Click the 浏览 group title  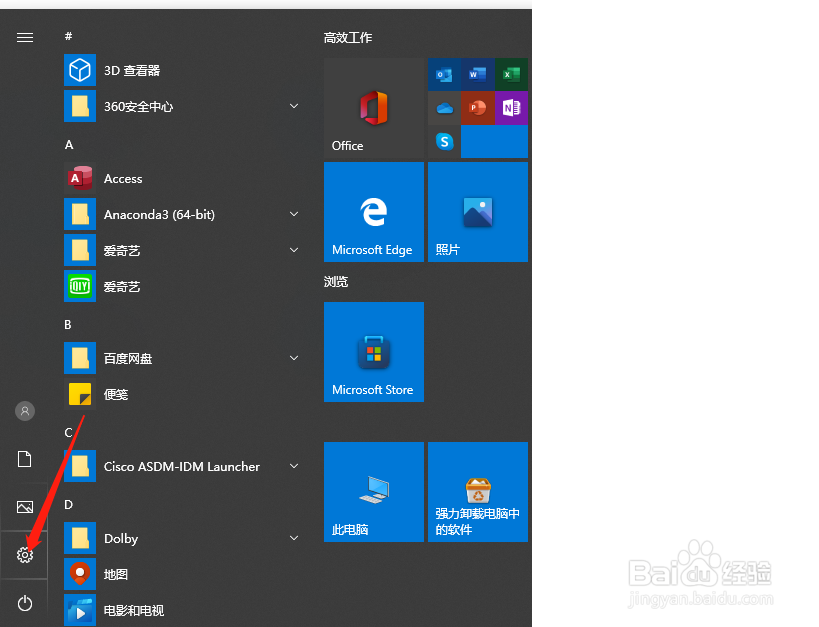click(x=336, y=282)
